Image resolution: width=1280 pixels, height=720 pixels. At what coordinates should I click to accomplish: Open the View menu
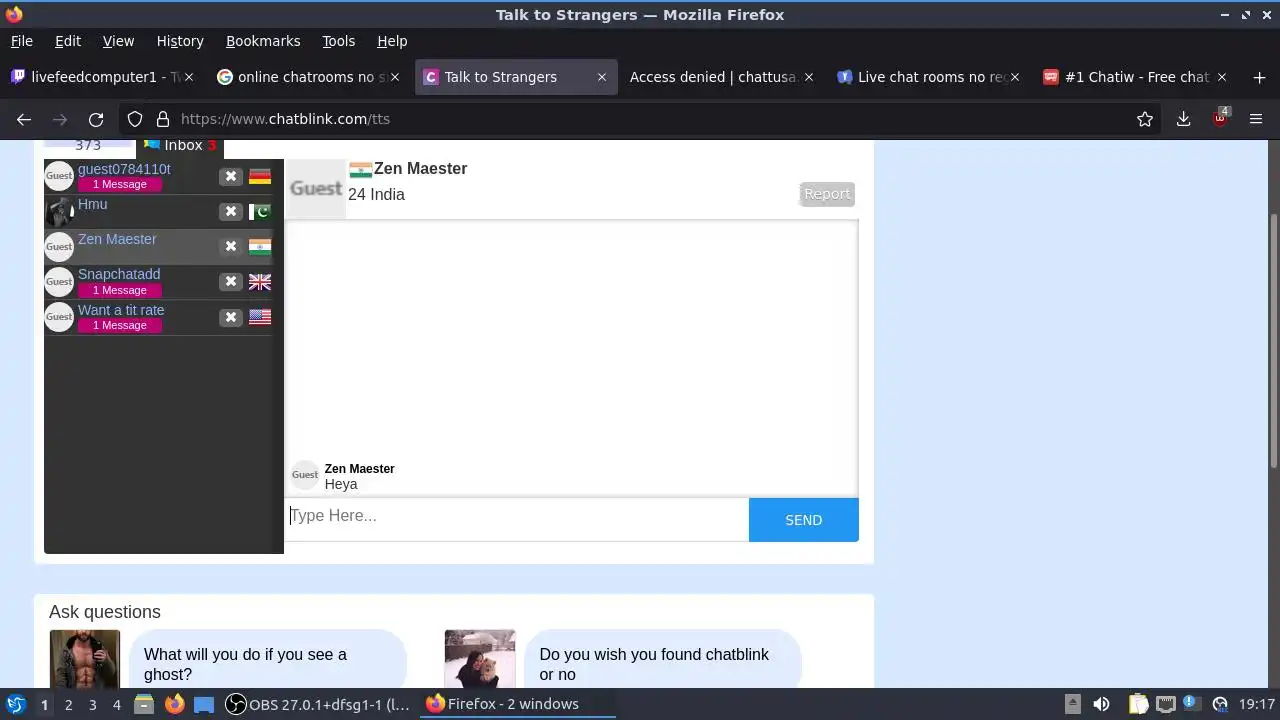coord(118,41)
